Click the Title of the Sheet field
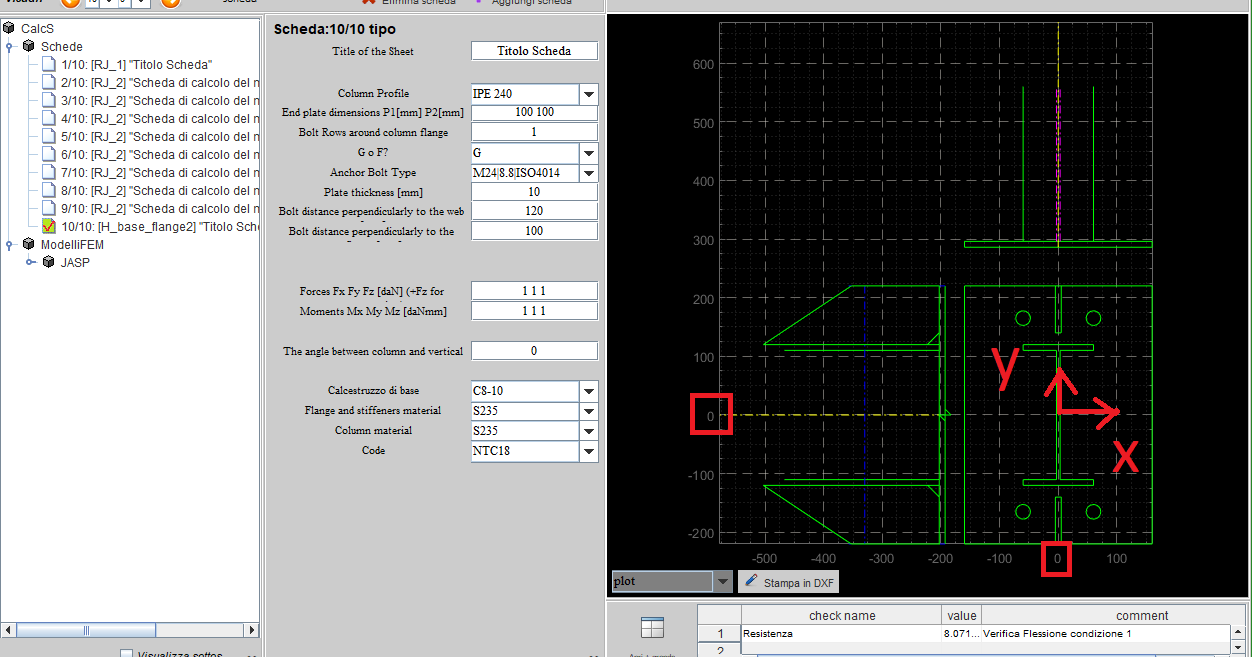The image size is (1252, 657). tap(534, 51)
